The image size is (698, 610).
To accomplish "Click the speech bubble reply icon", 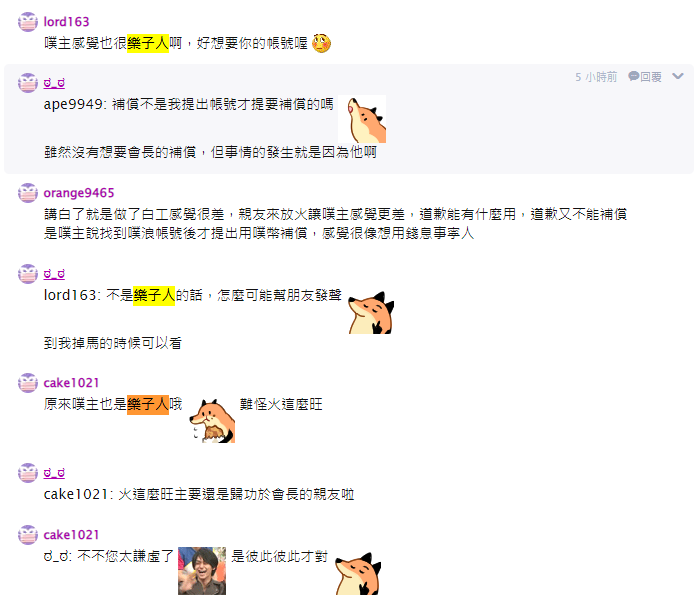I will pyautogui.click(x=633, y=77).
